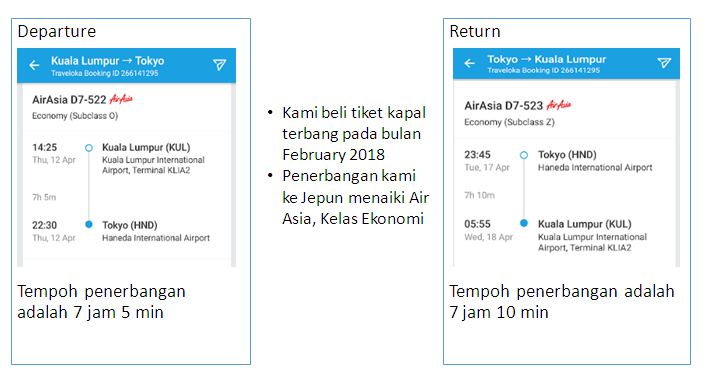Image resolution: width=711 pixels, height=375 pixels.
Task: Click the Tokyo → Kuala Lumpur title
Action: pyautogui.click(x=546, y=59)
